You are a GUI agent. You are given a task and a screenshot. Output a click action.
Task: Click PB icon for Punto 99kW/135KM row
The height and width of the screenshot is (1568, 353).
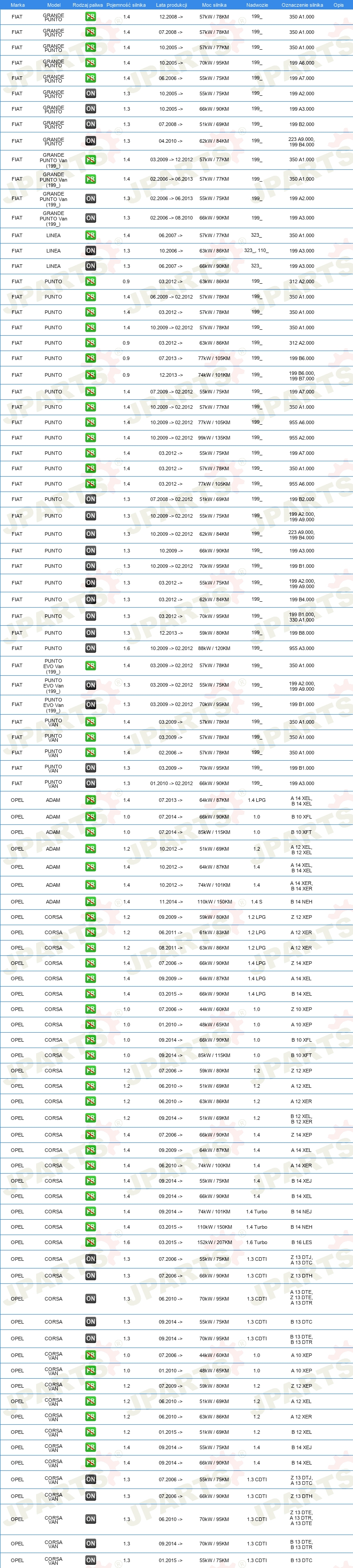pos(90,437)
